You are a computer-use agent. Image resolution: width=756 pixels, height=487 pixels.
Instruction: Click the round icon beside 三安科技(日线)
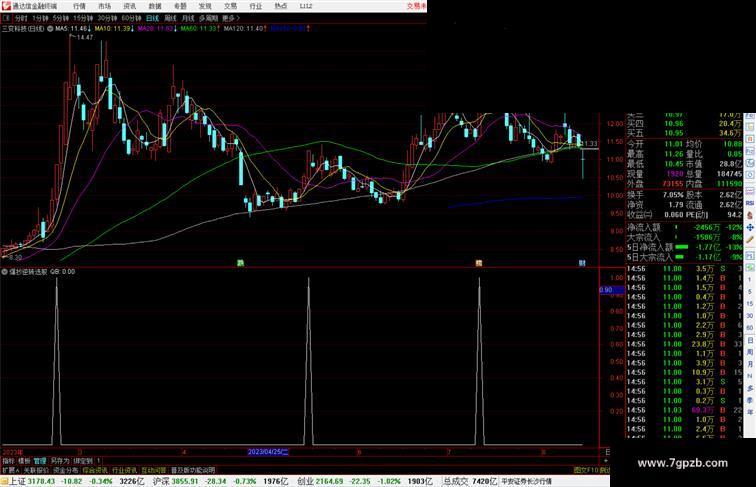pos(50,29)
